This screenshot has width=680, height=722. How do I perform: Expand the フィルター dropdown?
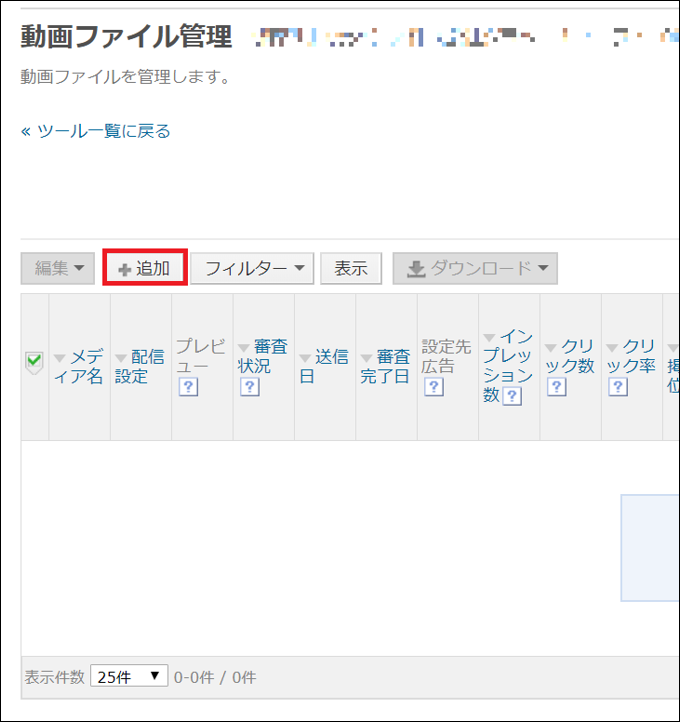(252, 268)
